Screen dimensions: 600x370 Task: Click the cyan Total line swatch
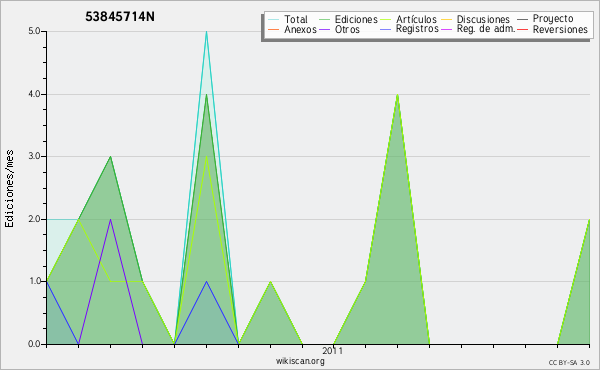click(x=274, y=19)
